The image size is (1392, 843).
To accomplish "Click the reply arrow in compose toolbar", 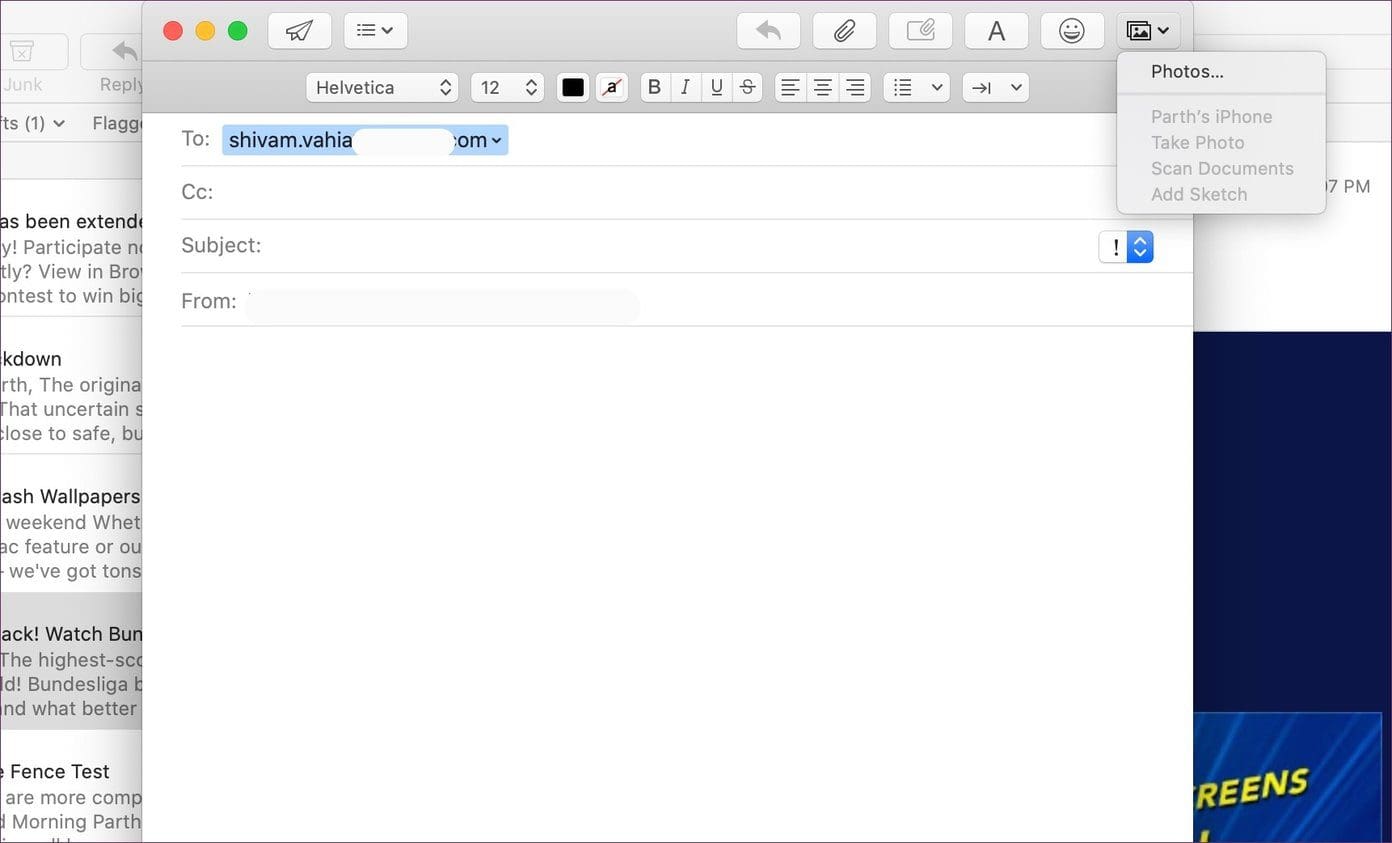I will (x=768, y=31).
